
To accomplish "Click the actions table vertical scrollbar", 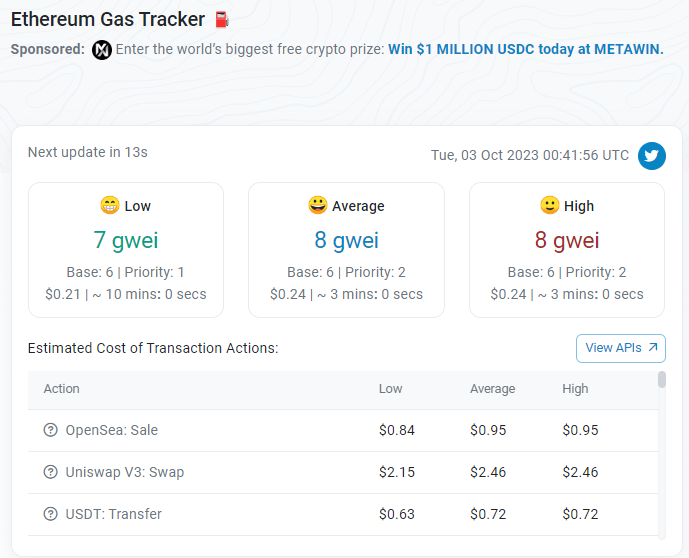I will click(x=662, y=380).
